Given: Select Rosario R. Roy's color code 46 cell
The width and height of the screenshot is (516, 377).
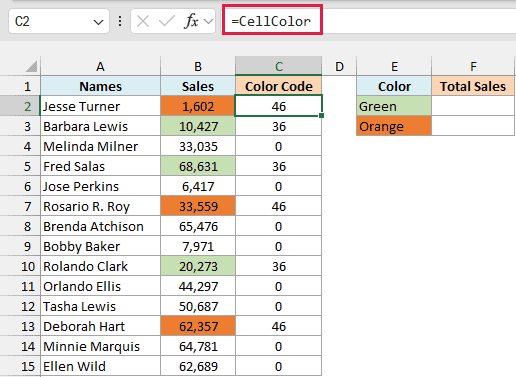Looking at the screenshot, I should pyautogui.click(x=279, y=206).
